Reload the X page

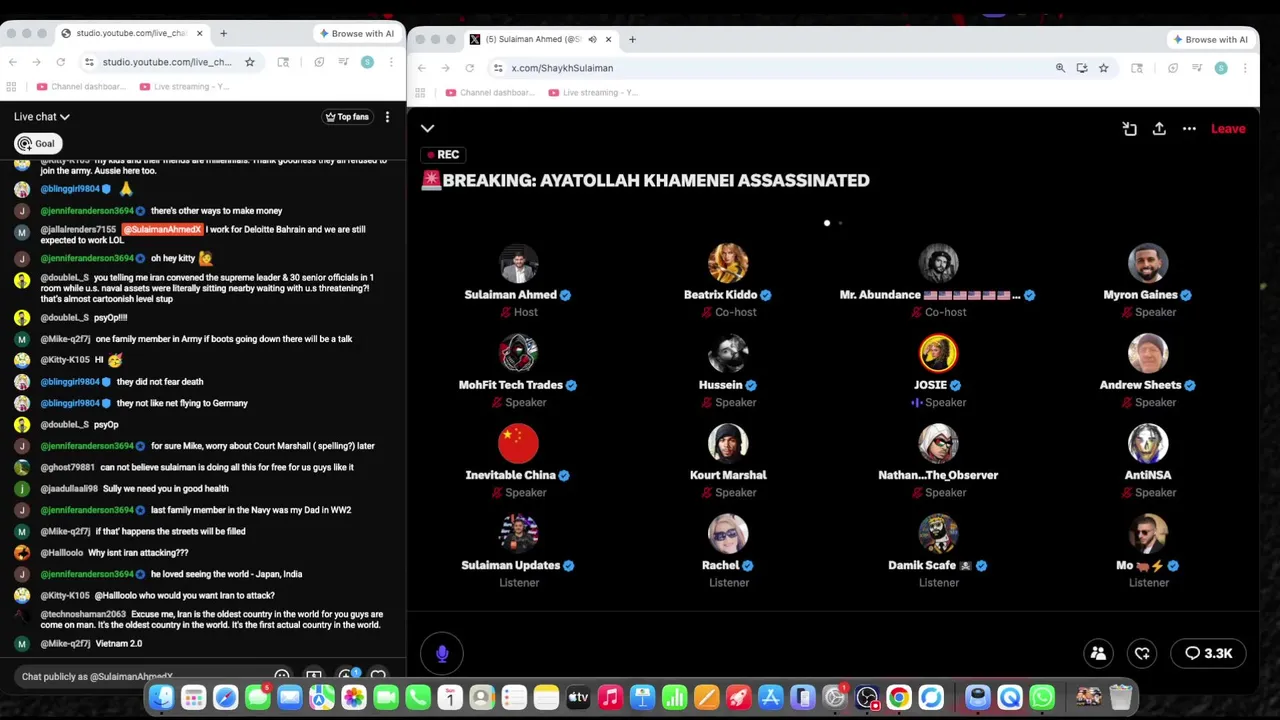click(470, 68)
